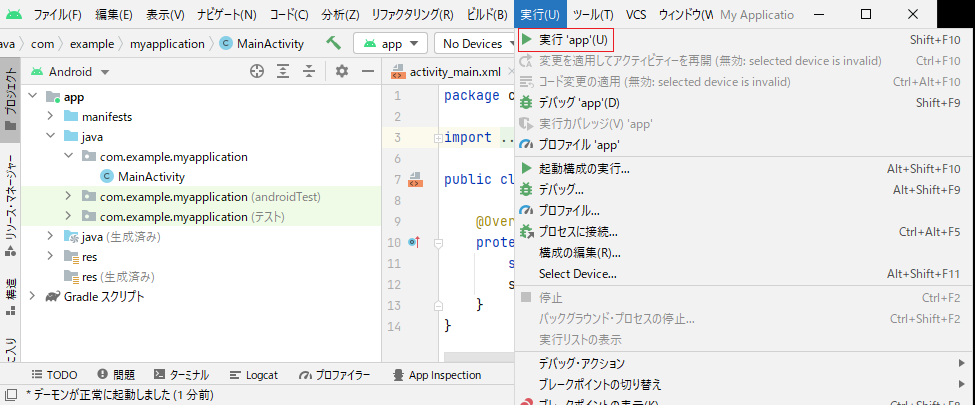This screenshot has width=975, height=405.
Task: Open the No Devices dropdown
Action: (x=474, y=44)
